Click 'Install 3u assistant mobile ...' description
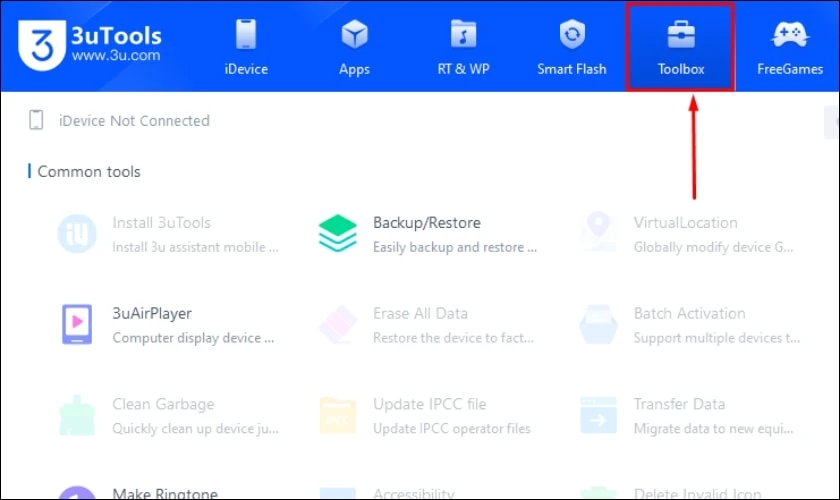The height and width of the screenshot is (500, 840). click(195, 247)
